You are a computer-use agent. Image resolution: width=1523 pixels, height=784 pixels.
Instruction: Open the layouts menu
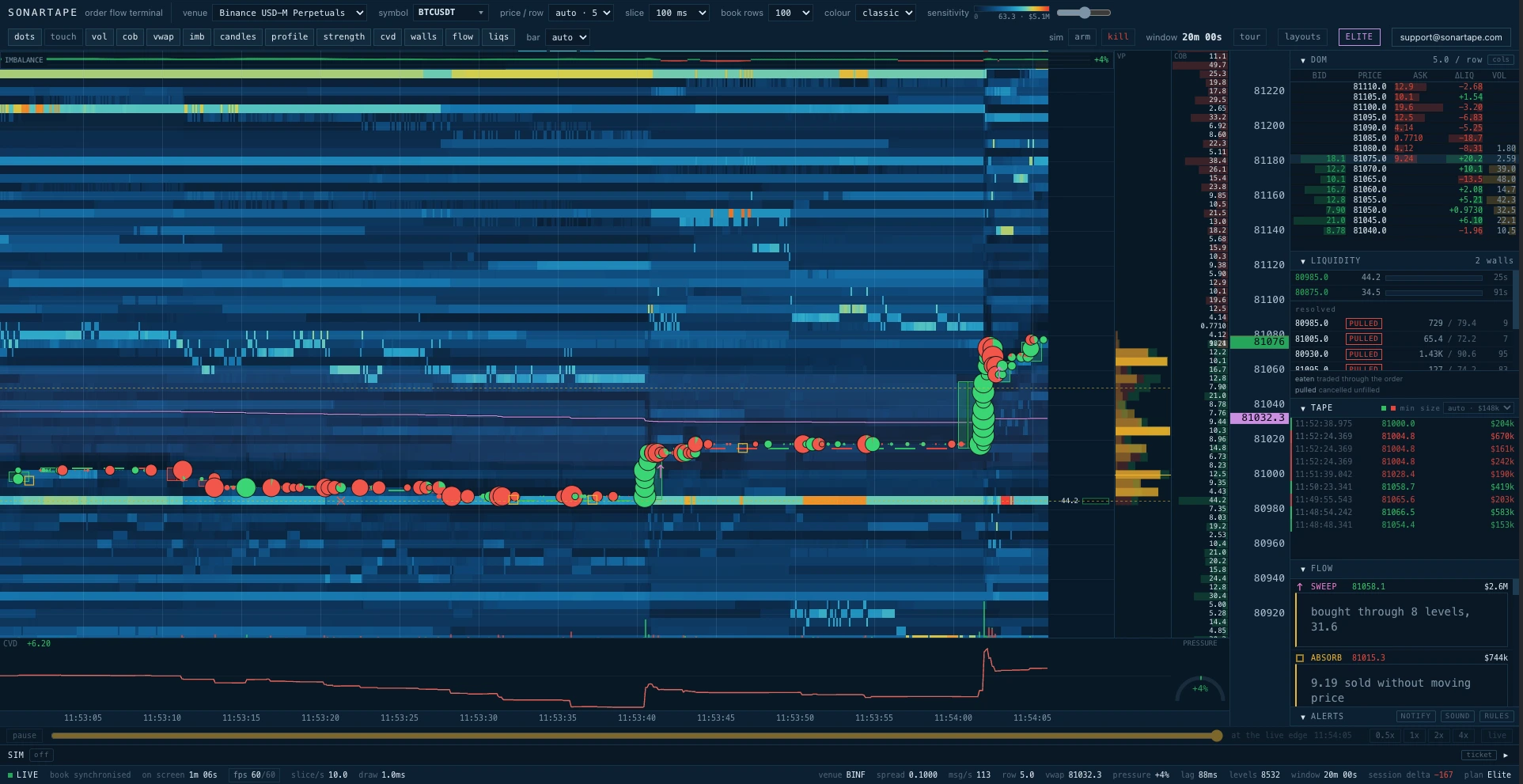[x=1302, y=37]
